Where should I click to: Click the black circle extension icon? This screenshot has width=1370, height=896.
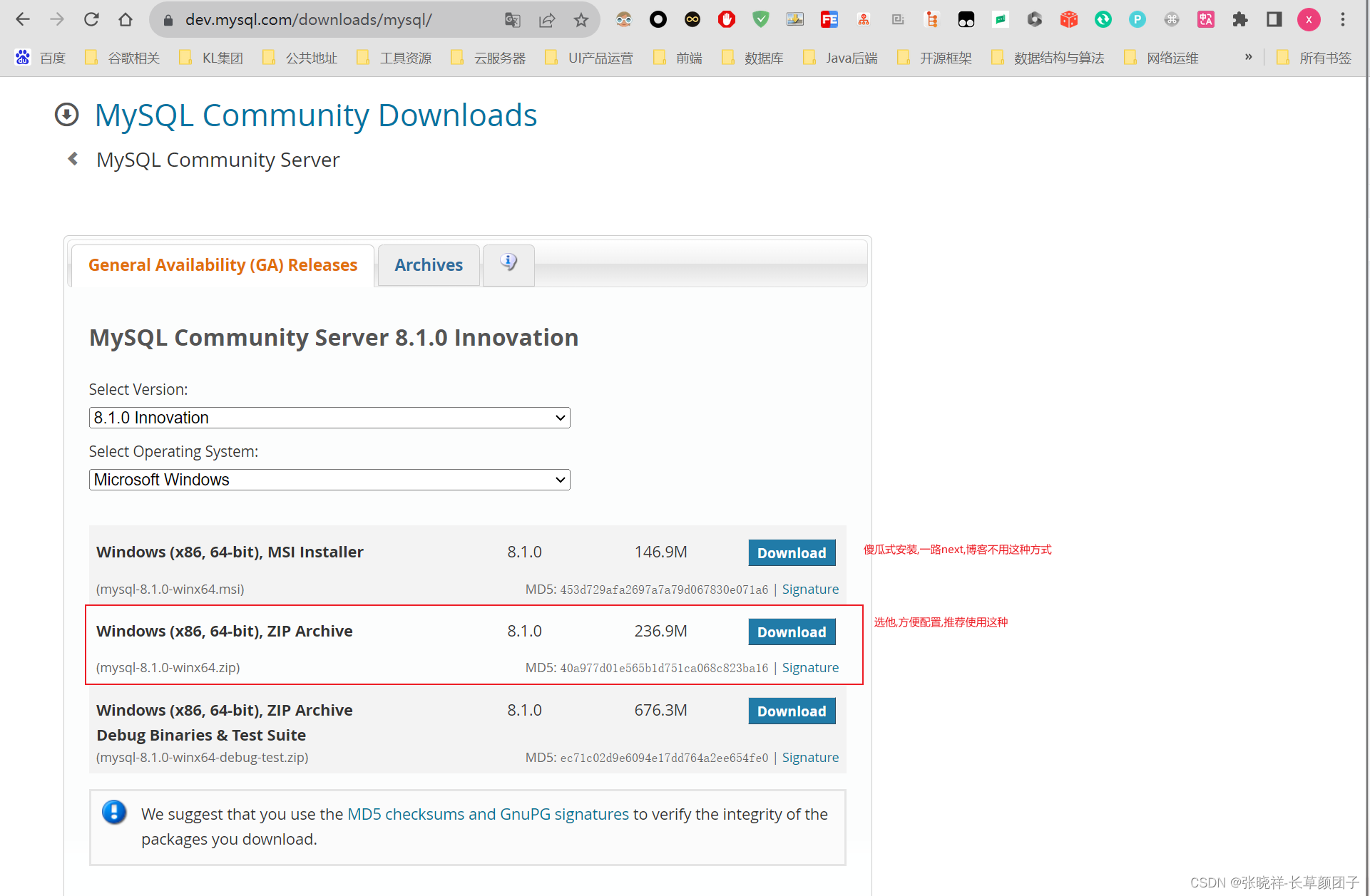click(658, 20)
